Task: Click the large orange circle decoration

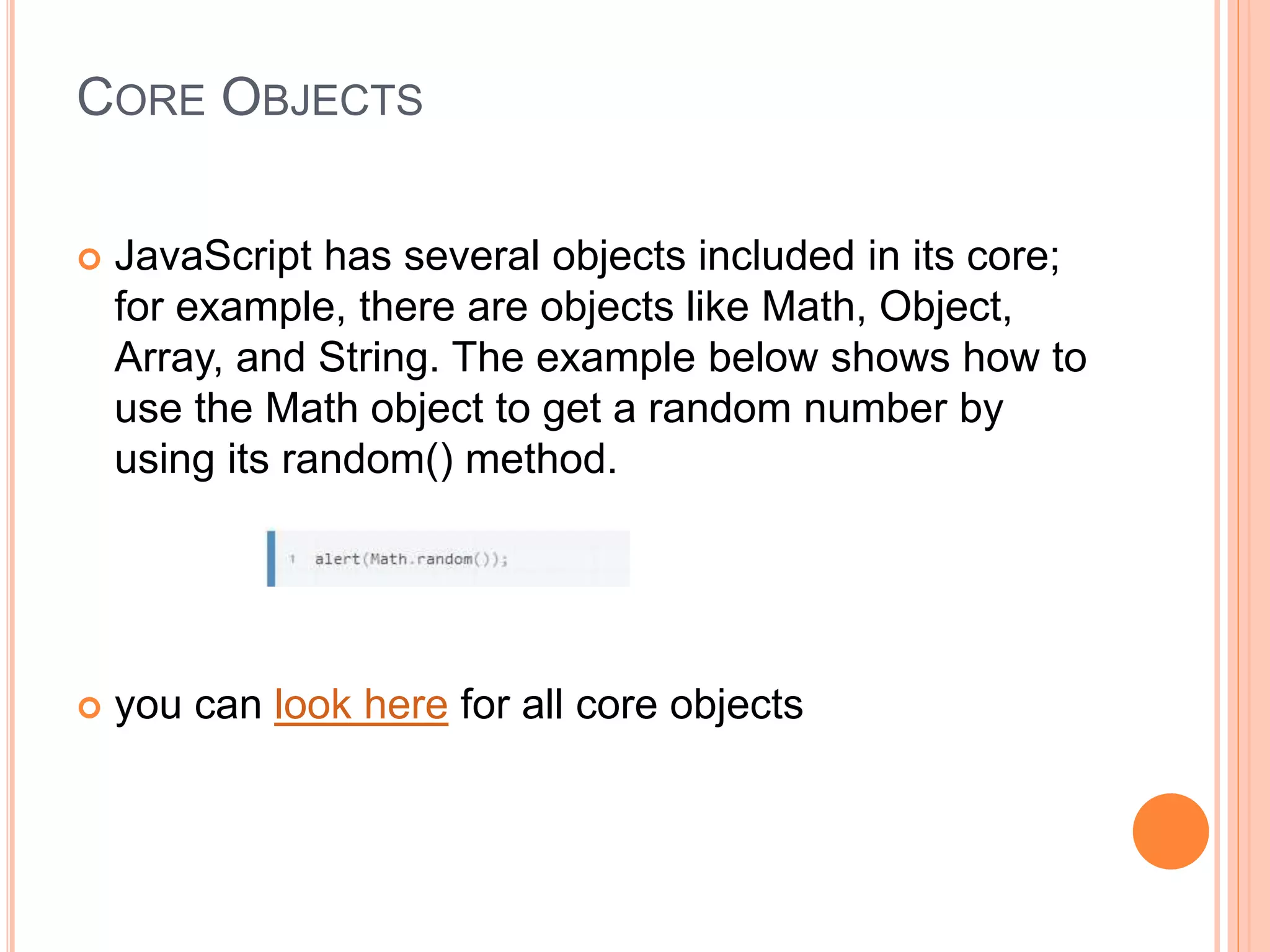Action: click(x=1170, y=831)
